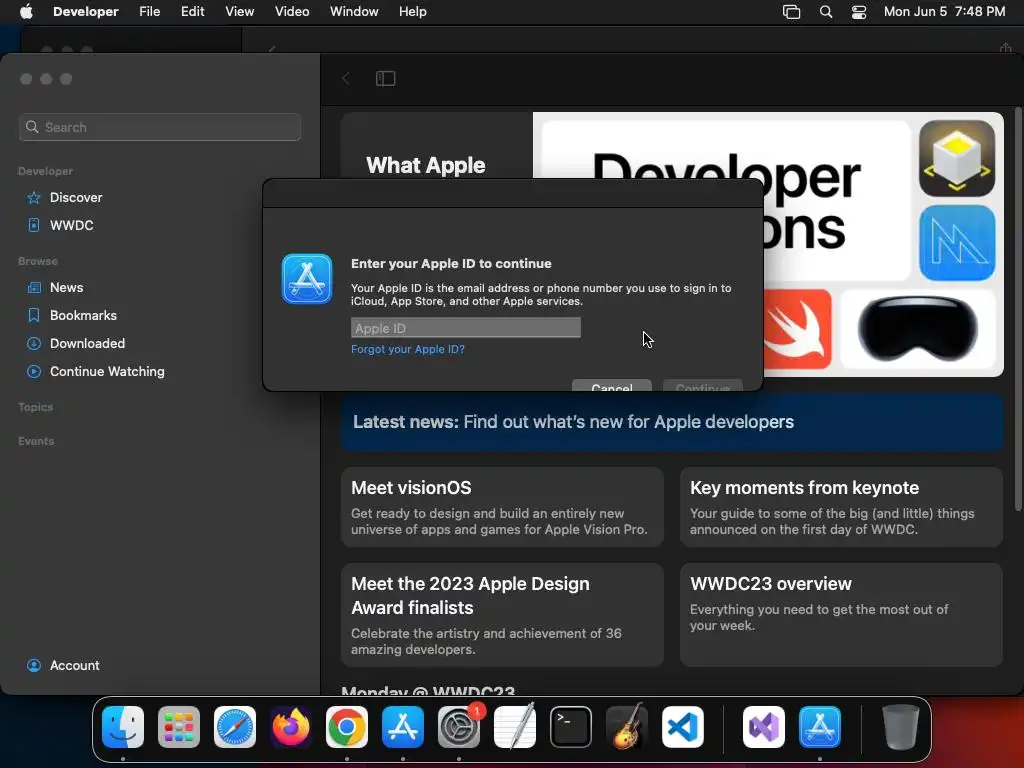Open Trash in the Dock
Viewport: 1024px width, 768px height.
[901, 727]
